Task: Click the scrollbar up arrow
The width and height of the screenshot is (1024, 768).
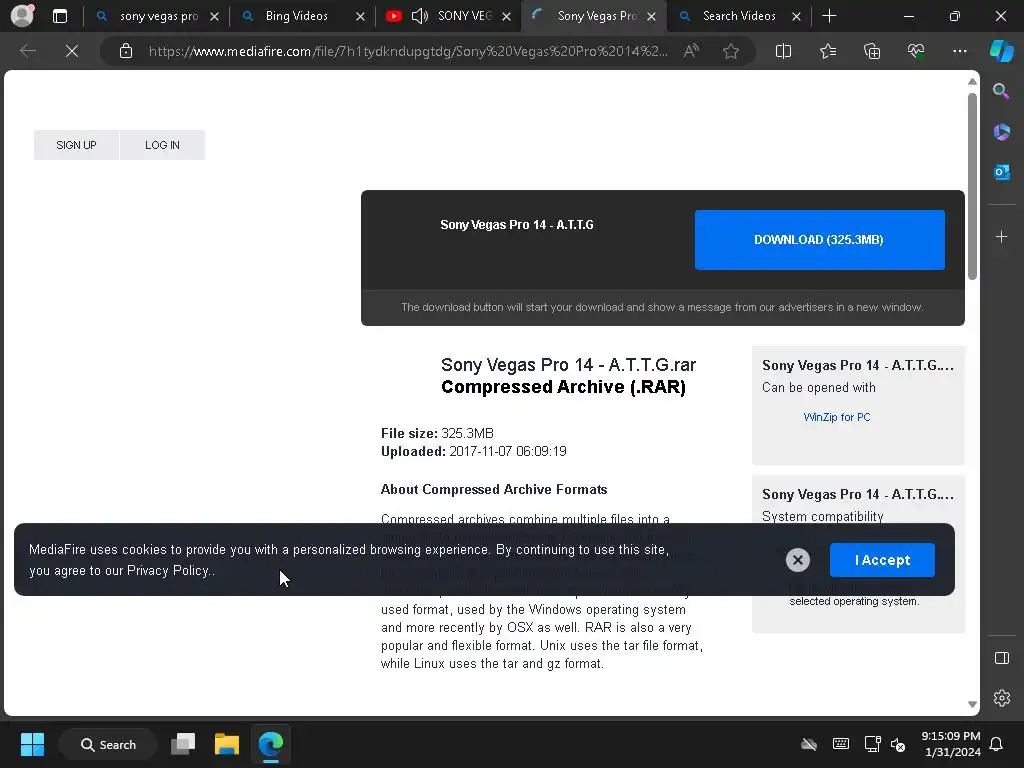Action: (x=972, y=82)
